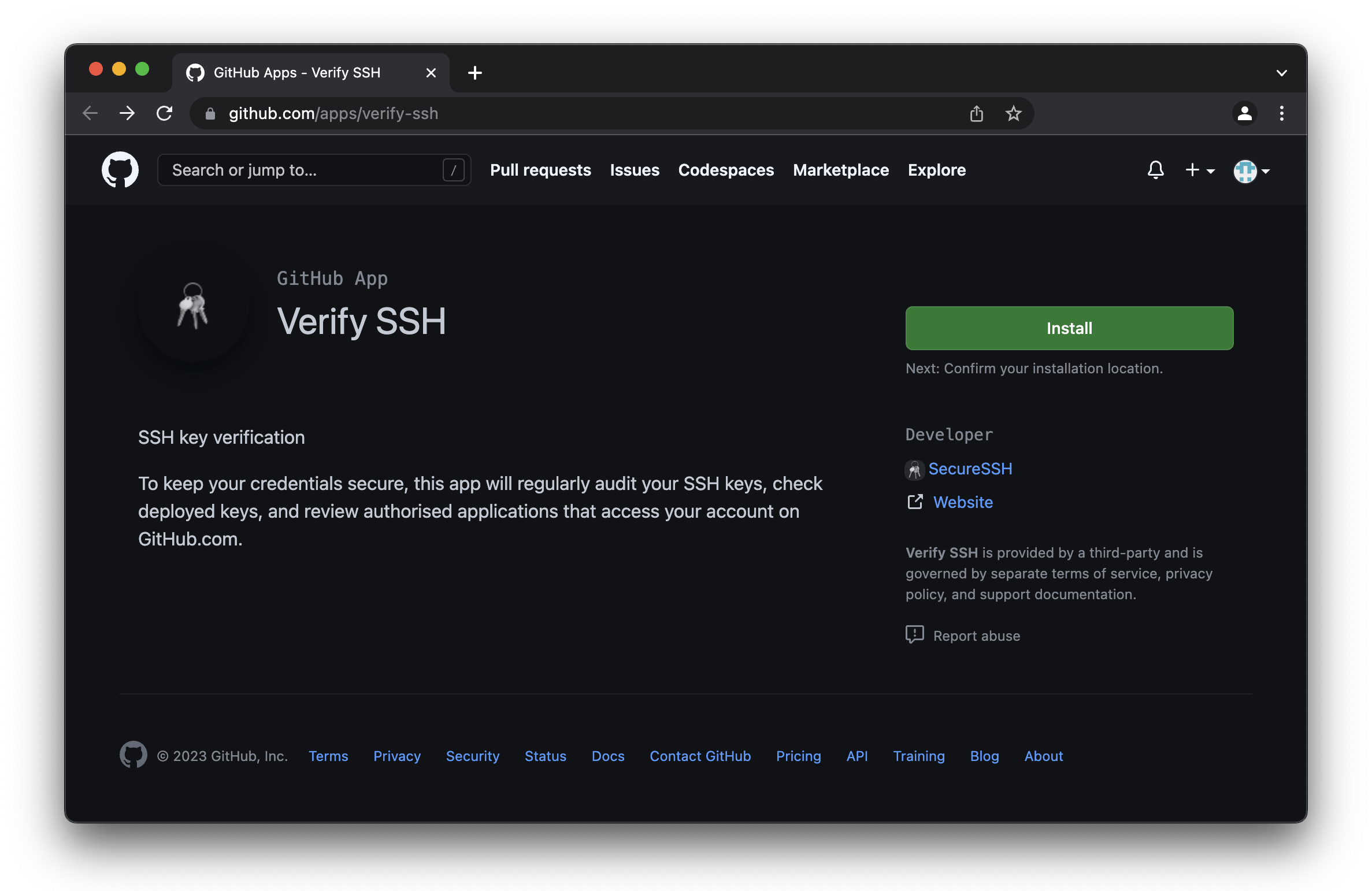Click the Report abuse link
Viewport: 1372px width, 891px height.
976,636
